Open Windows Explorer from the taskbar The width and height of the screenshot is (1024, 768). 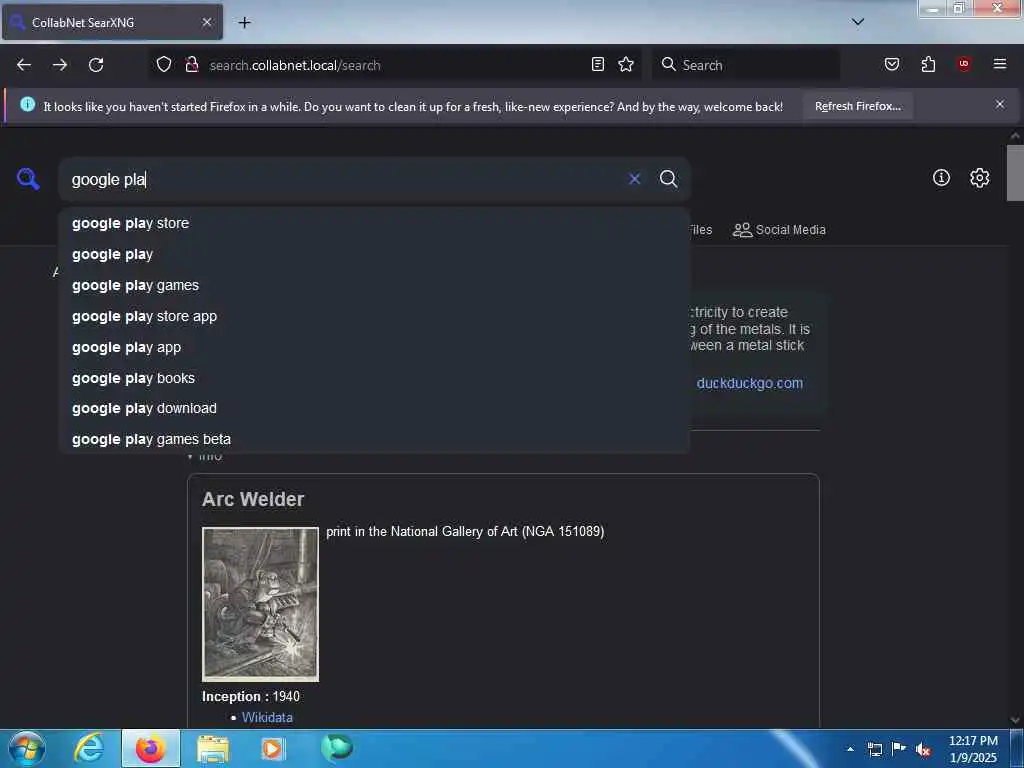[x=213, y=748]
